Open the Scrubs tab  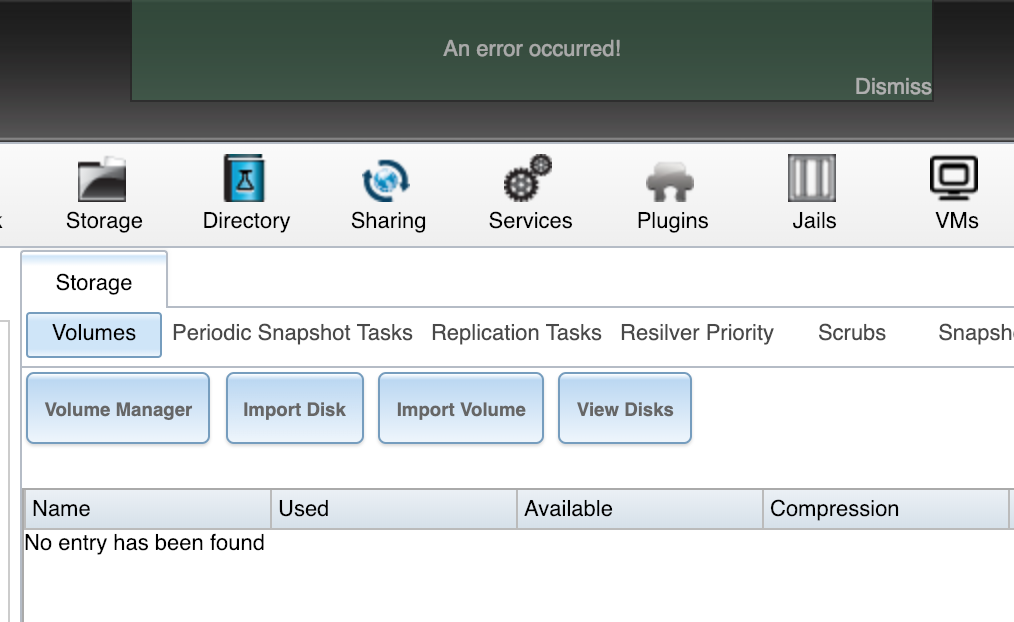[852, 333]
